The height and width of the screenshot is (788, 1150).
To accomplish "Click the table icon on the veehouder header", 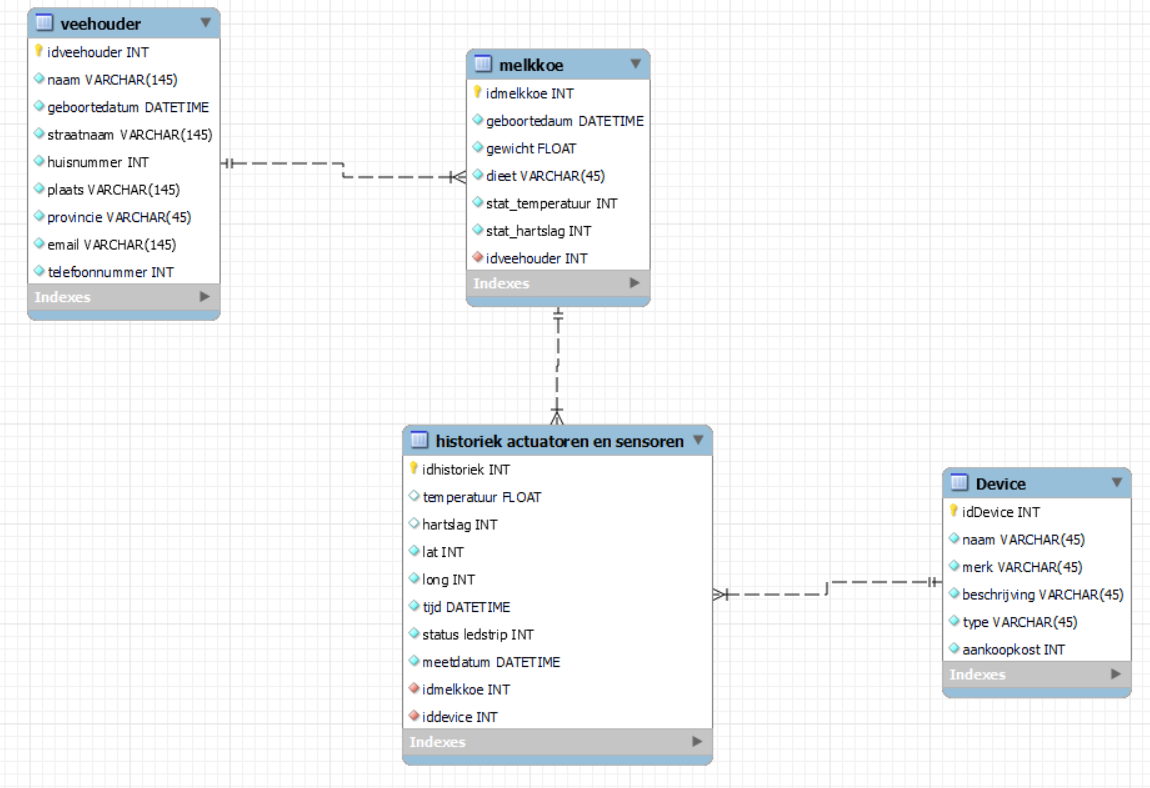I will (43, 23).
